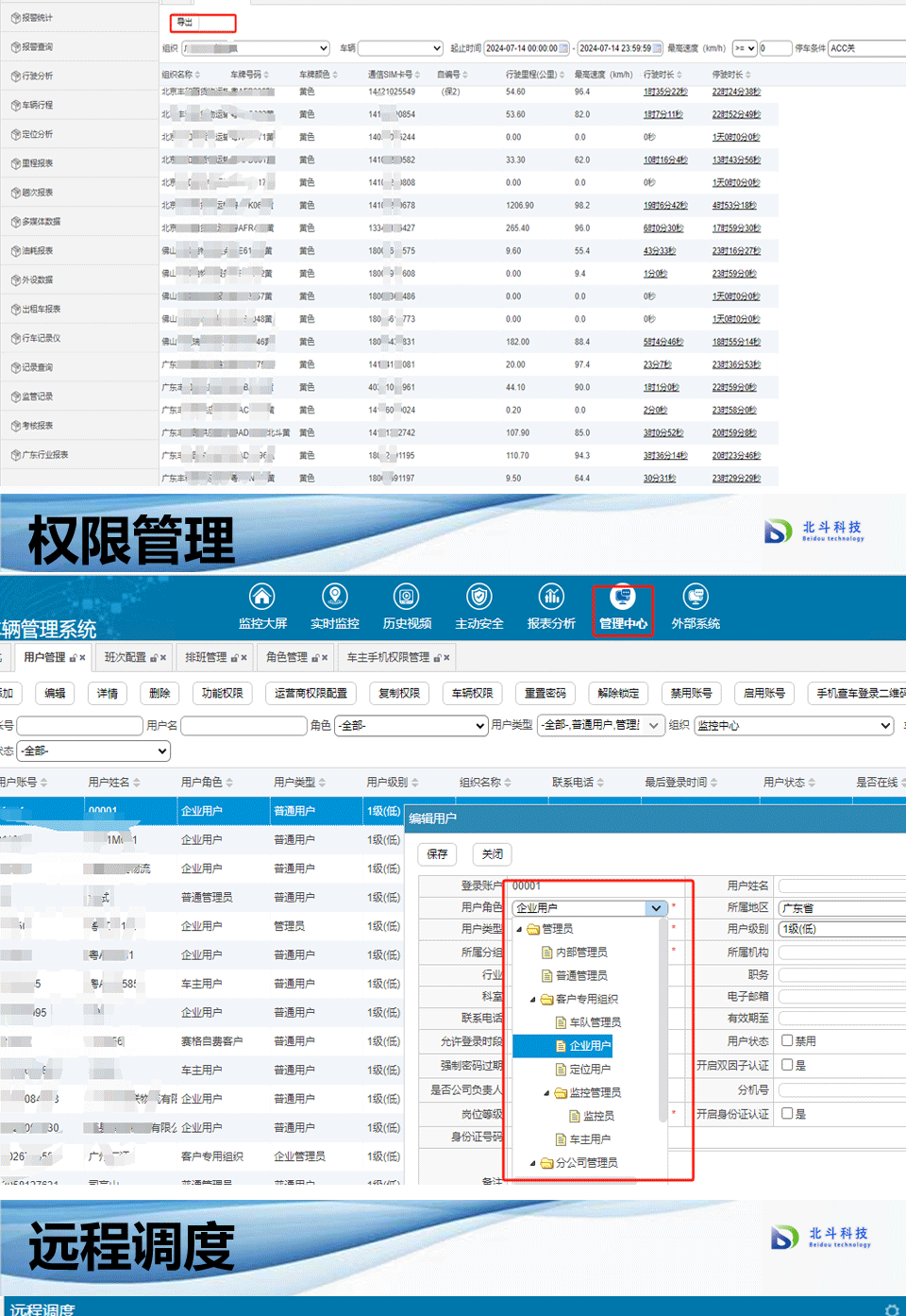Select 定位用户 in the role tree
Viewport: 906px width, 1316px height.
[x=590, y=1070]
